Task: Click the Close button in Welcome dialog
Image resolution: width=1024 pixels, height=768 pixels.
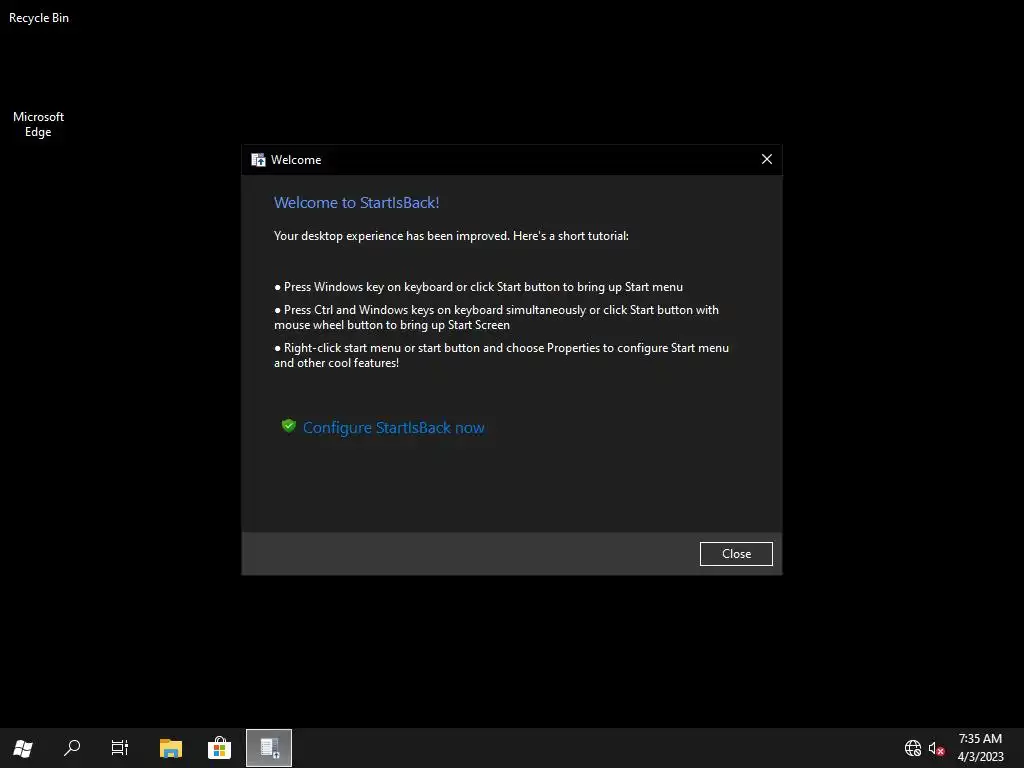Action: [736, 554]
